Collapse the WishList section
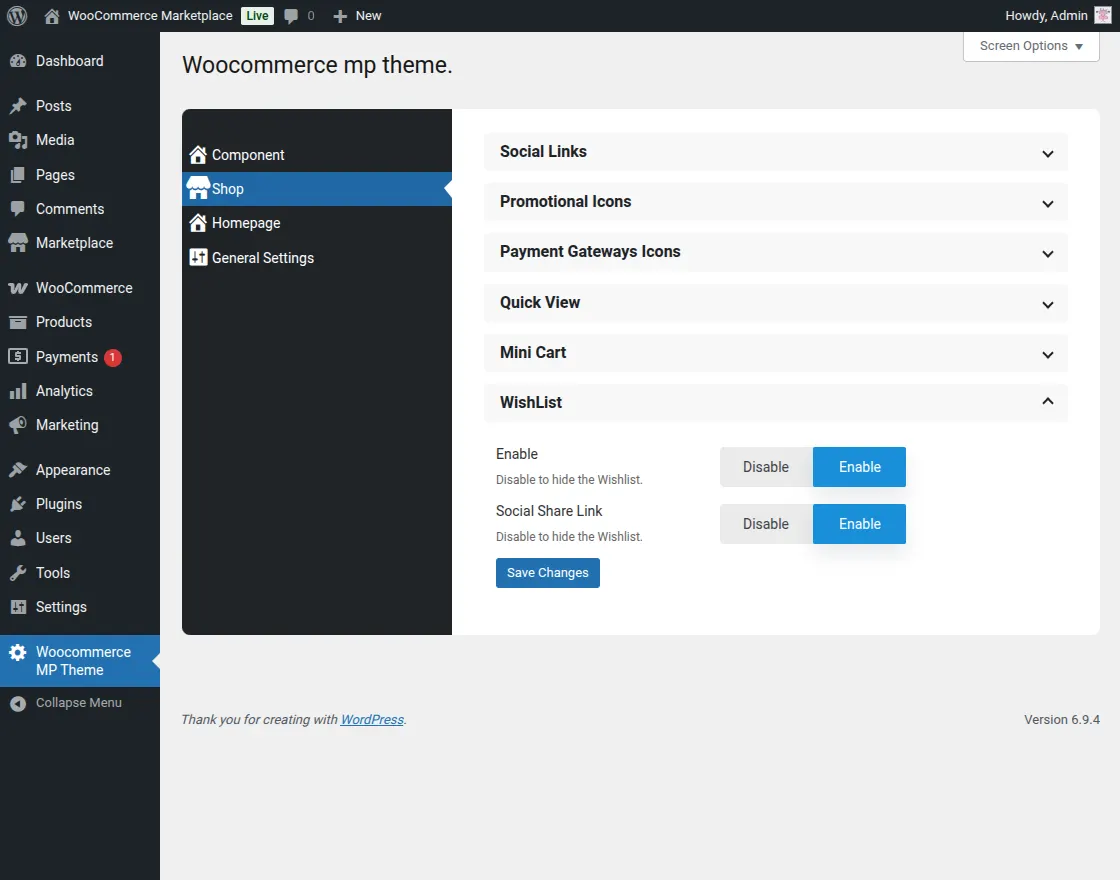 (776, 403)
